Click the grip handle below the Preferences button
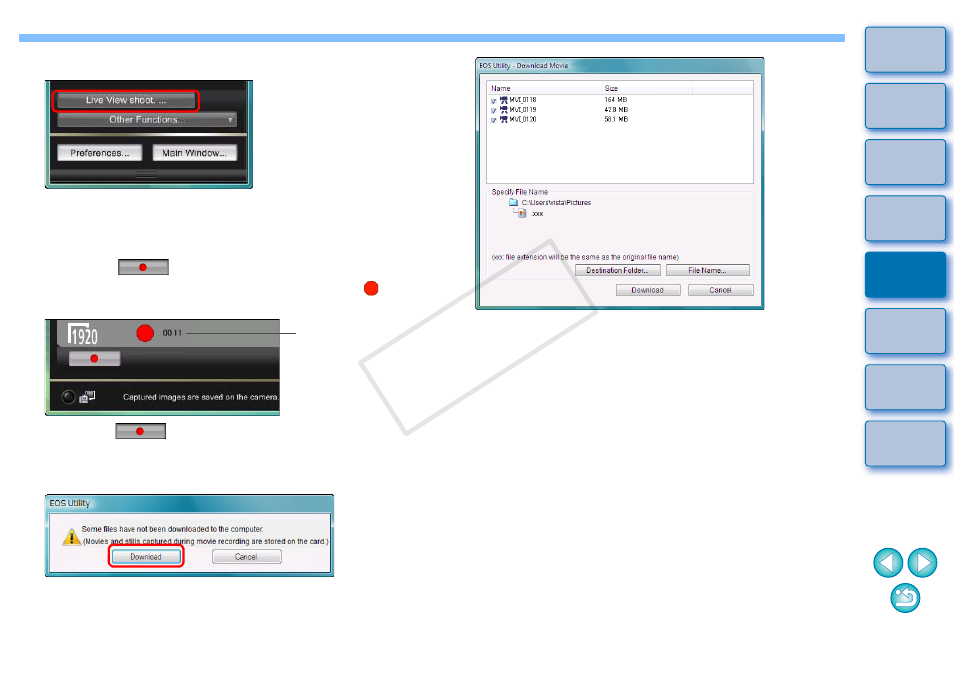This screenshot has width=954, height=674. click(146, 175)
